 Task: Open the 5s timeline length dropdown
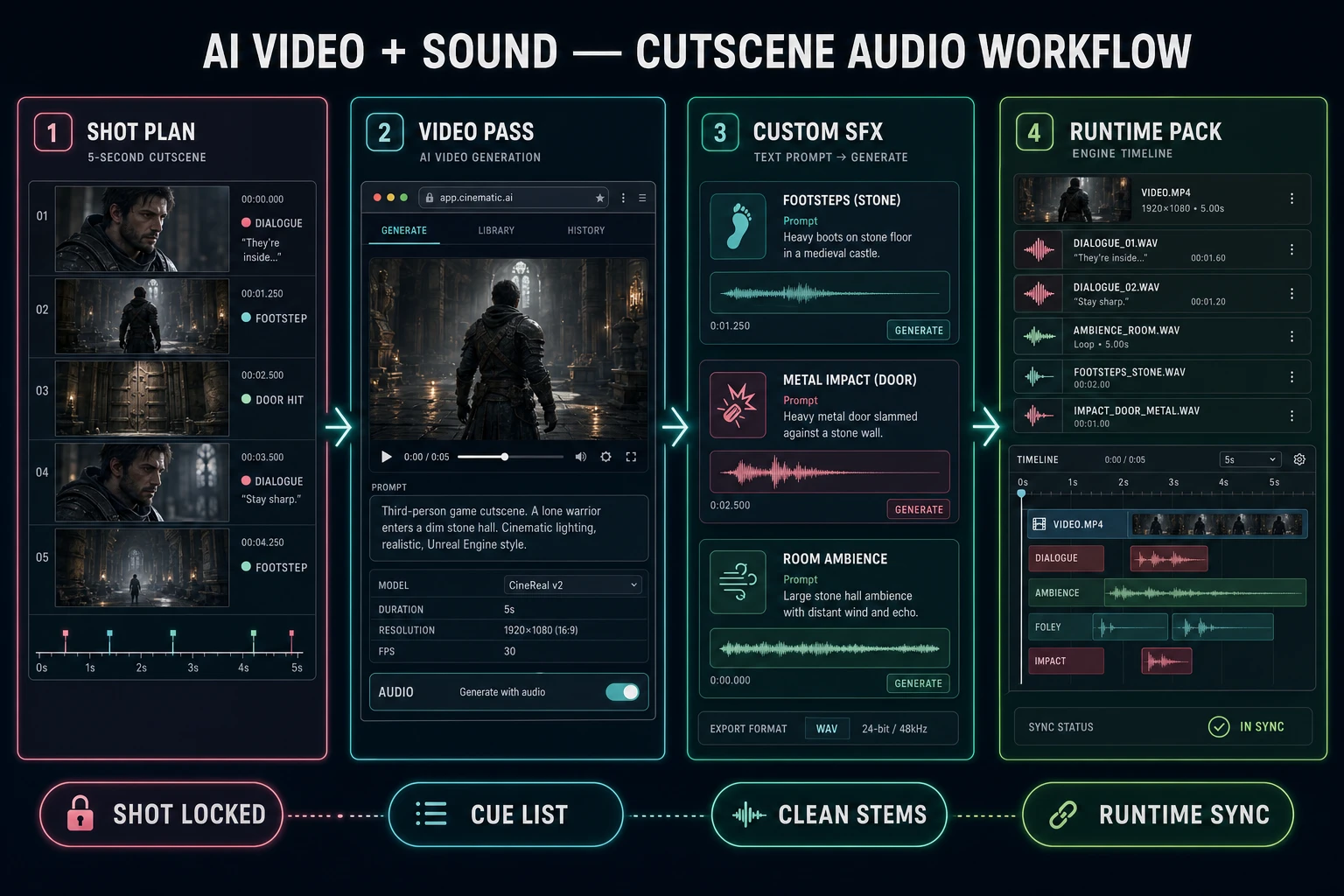pos(1250,459)
